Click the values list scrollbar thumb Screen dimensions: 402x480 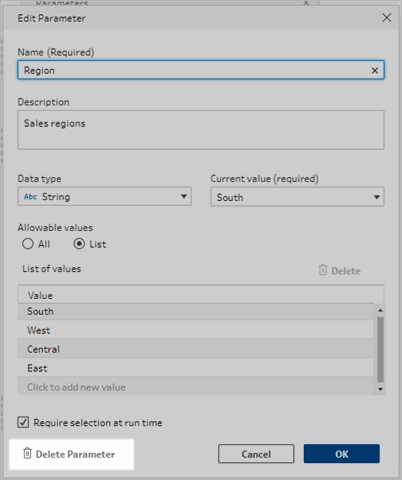click(x=380, y=349)
